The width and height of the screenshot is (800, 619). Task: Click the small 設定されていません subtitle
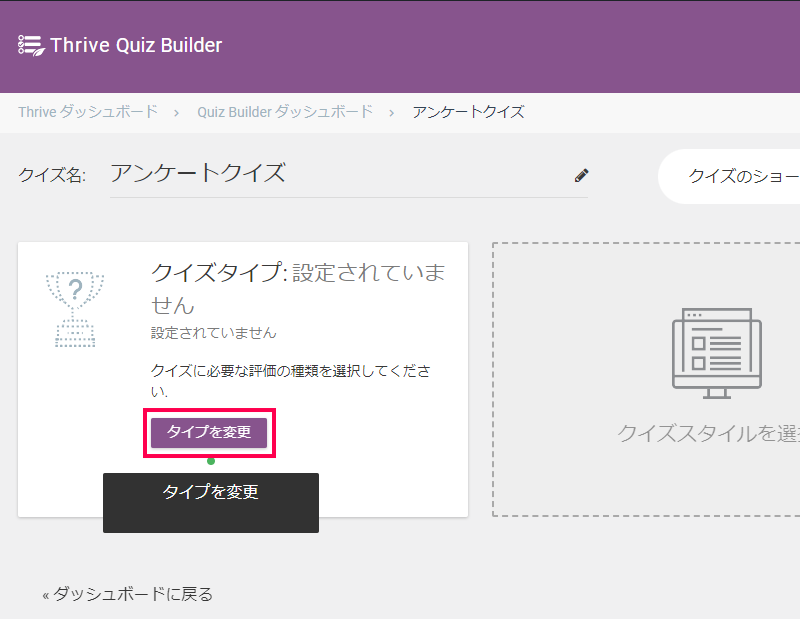(x=214, y=333)
